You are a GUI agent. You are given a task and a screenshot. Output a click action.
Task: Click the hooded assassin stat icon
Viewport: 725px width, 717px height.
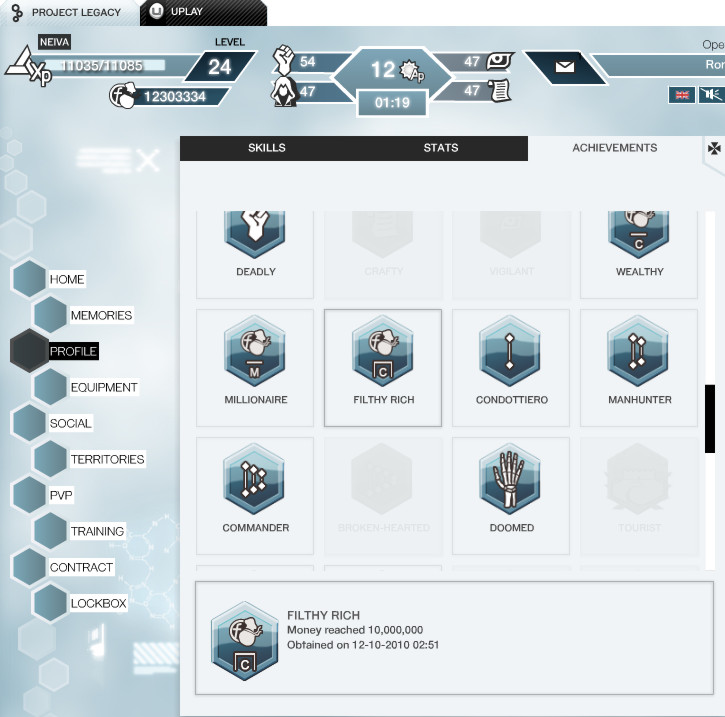tap(283, 92)
